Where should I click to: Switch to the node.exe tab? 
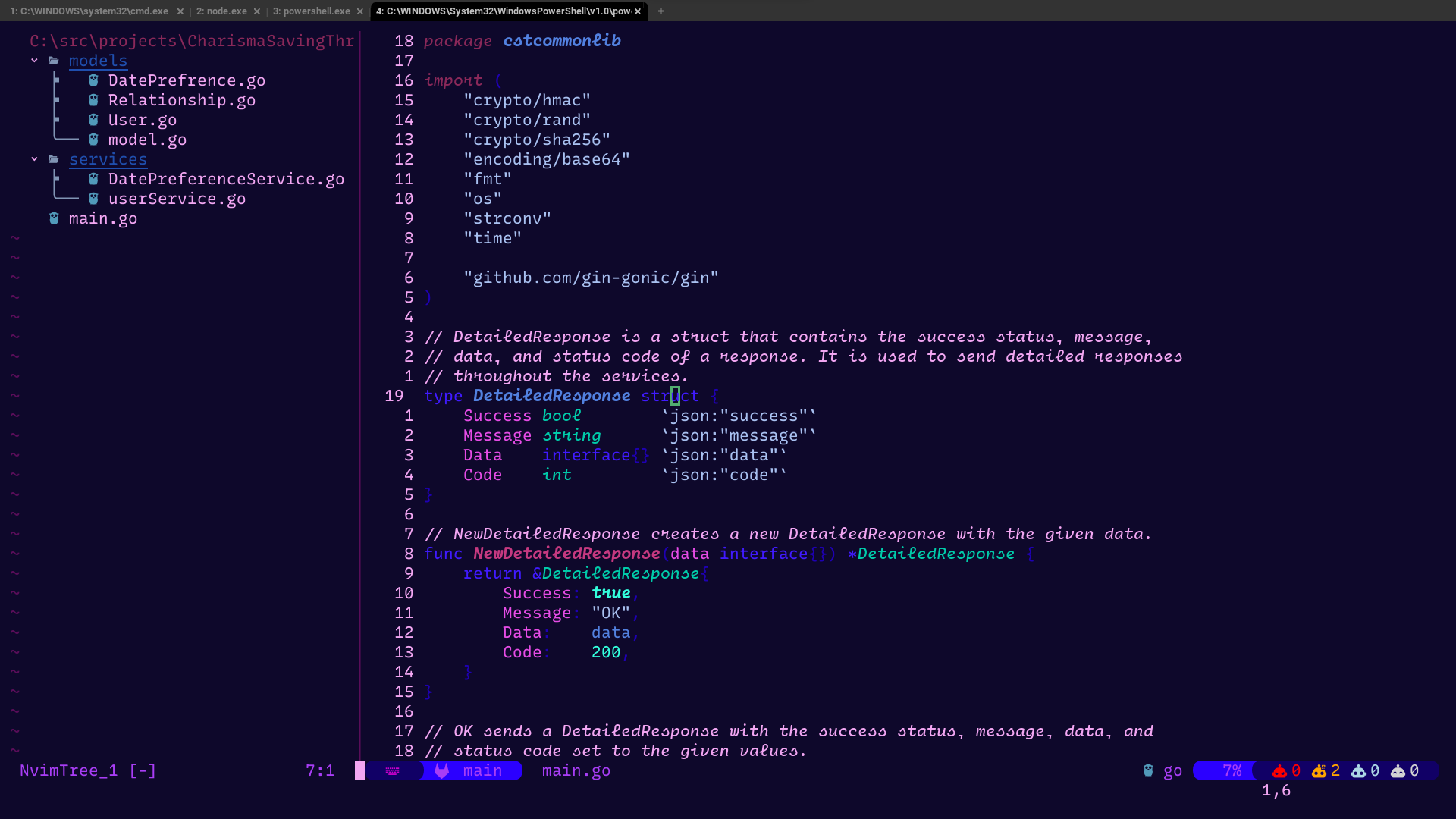(221, 11)
